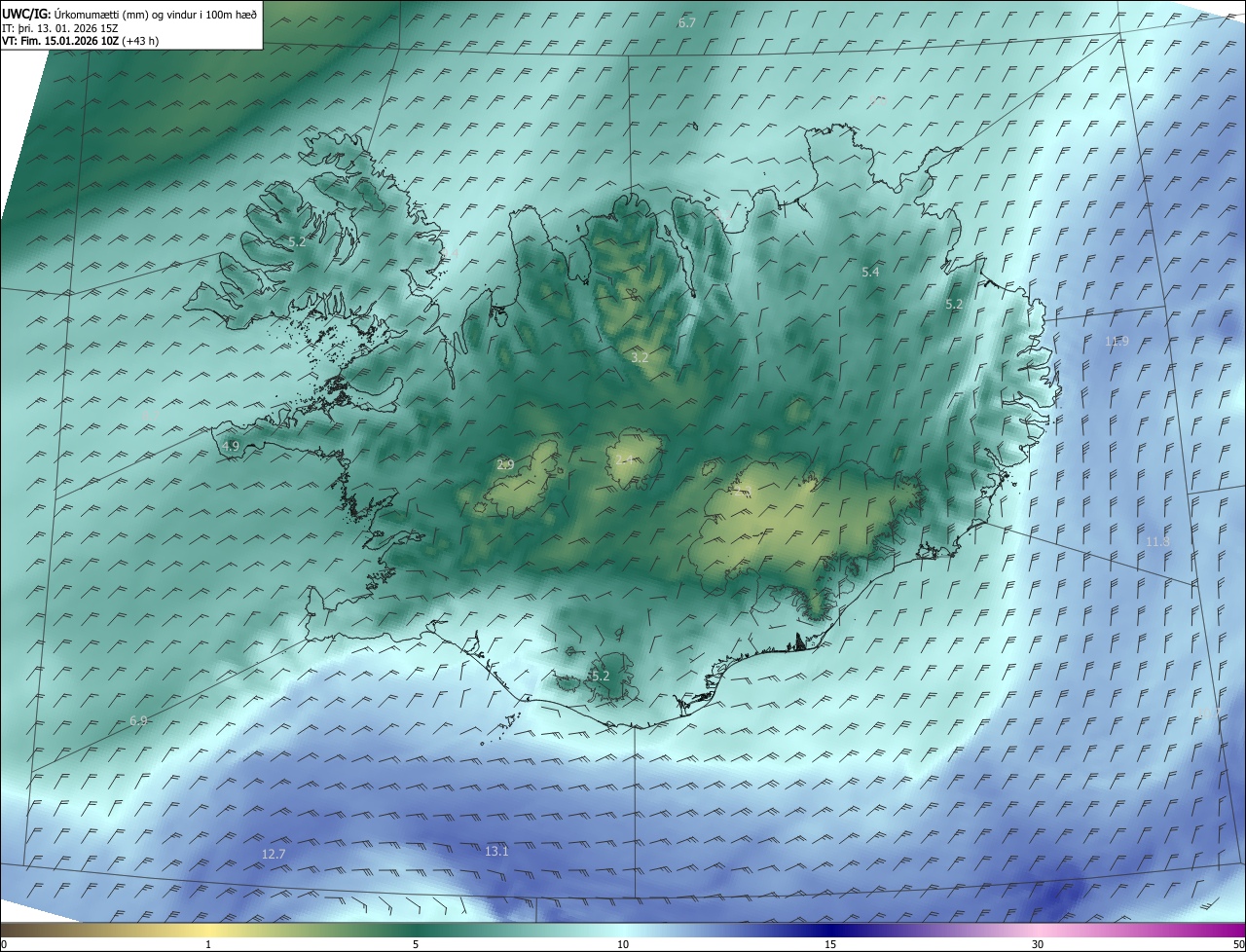The image size is (1246, 952).
Task: Select the 'IT: þri. 13. 01. 2026 15Z' line
Action: (58, 28)
